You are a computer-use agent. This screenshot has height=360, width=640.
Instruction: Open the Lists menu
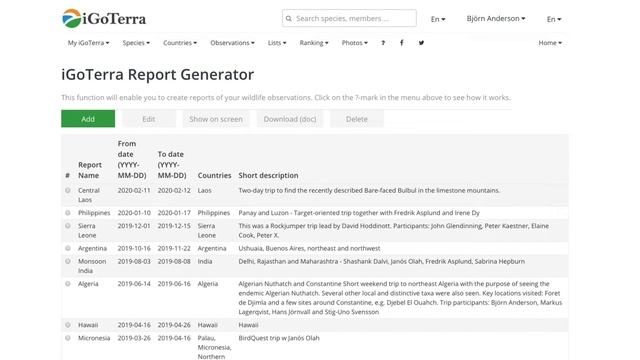click(x=277, y=43)
